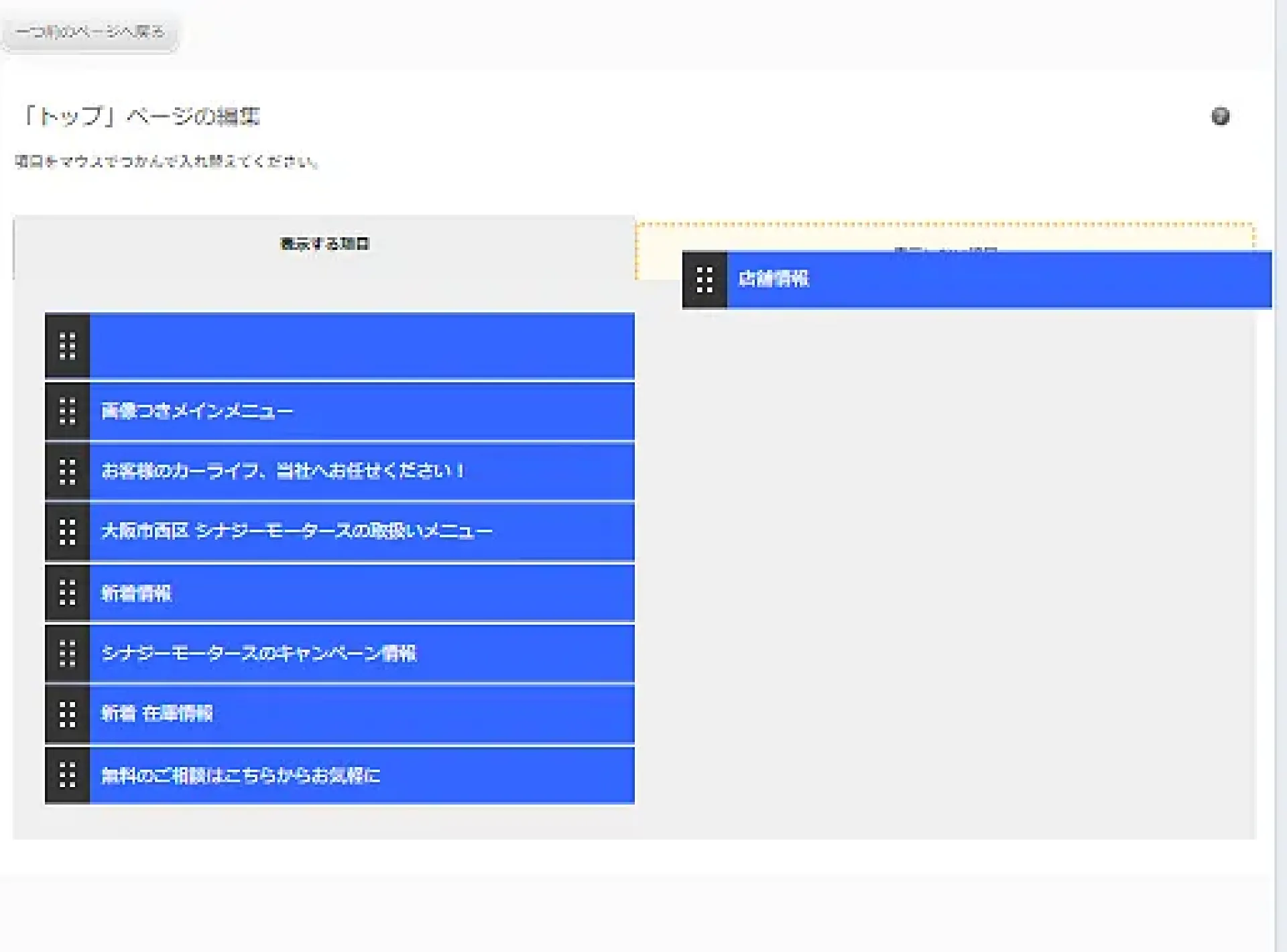Viewport: 1287px width, 952px height.
Task: Click the drag handle of the blank top item
Action: pos(67,346)
